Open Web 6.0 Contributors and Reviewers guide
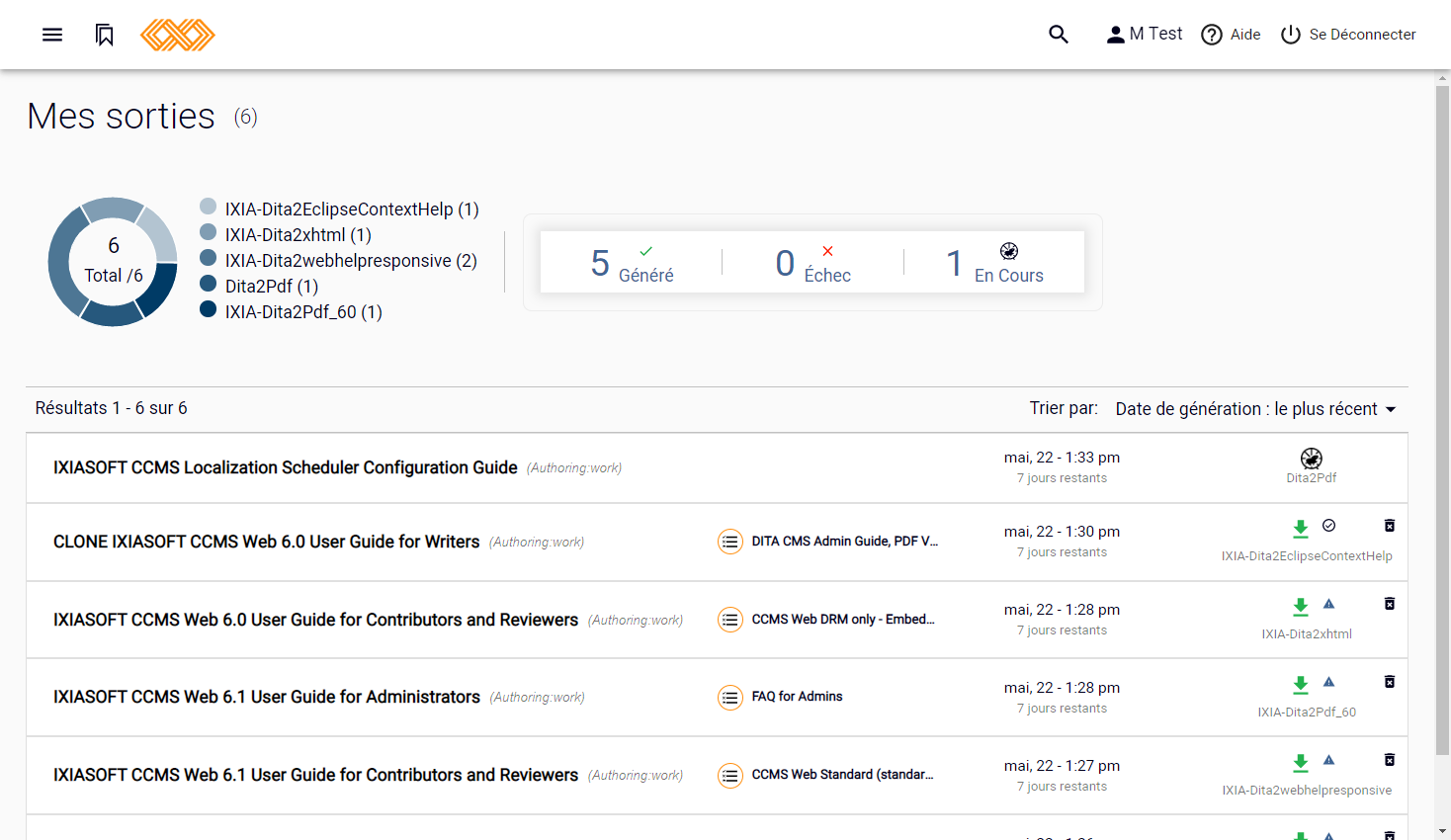 [x=315, y=620]
